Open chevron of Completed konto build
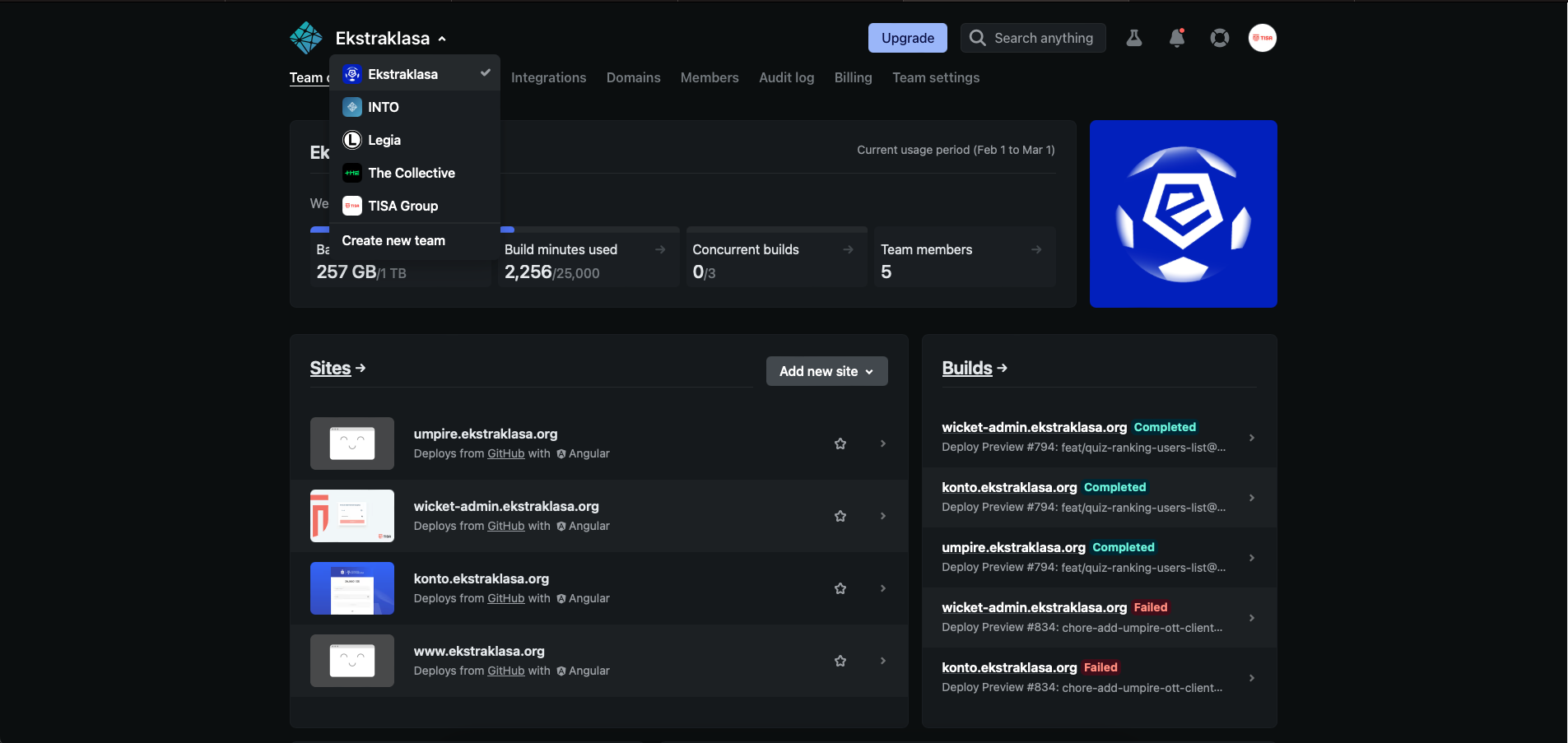The width and height of the screenshot is (1568, 743). click(x=1252, y=498)
